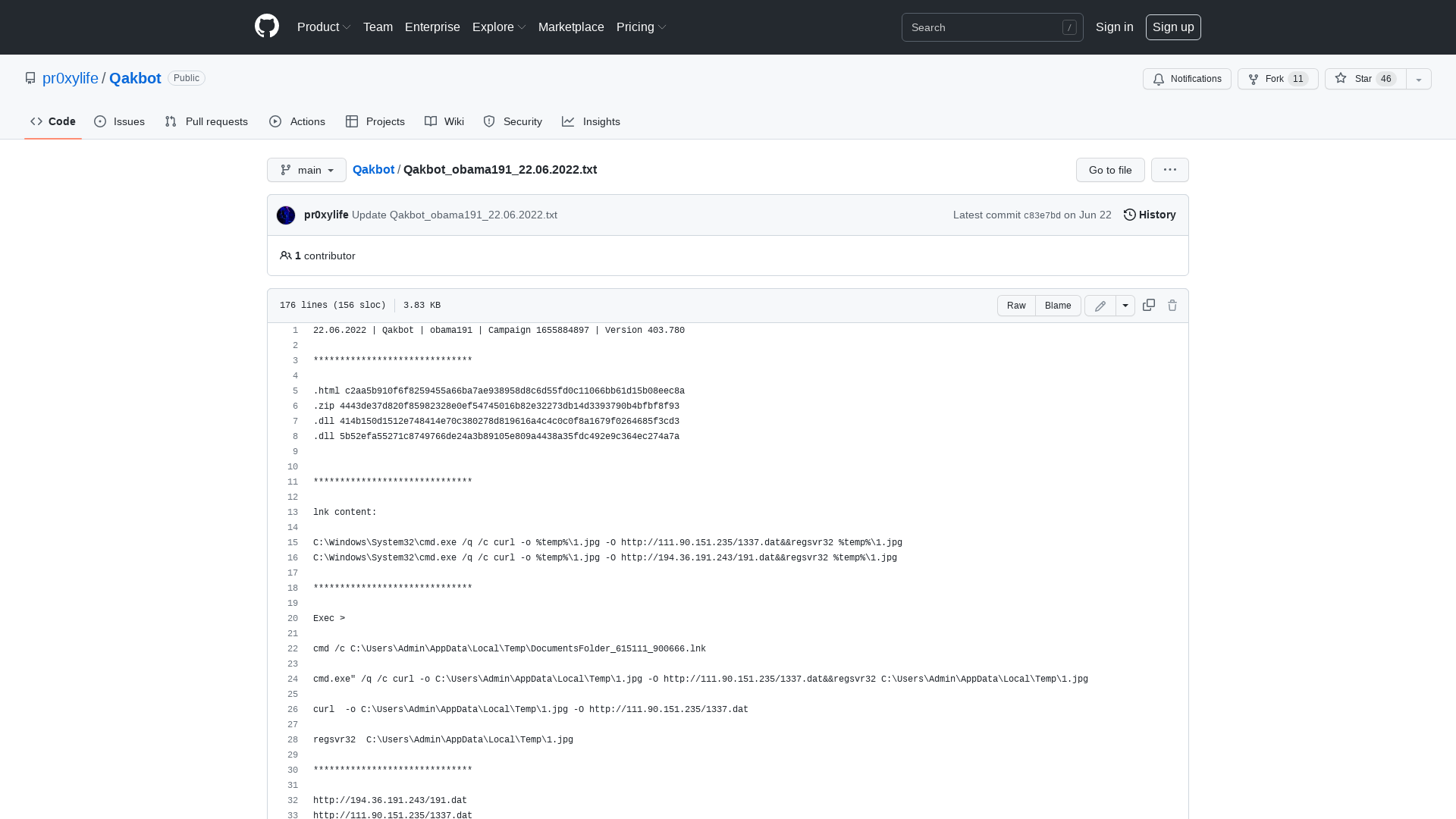Open repository Notifications settings
The height and width of the screenshot is (819, 1456).
pos(1187,79)
